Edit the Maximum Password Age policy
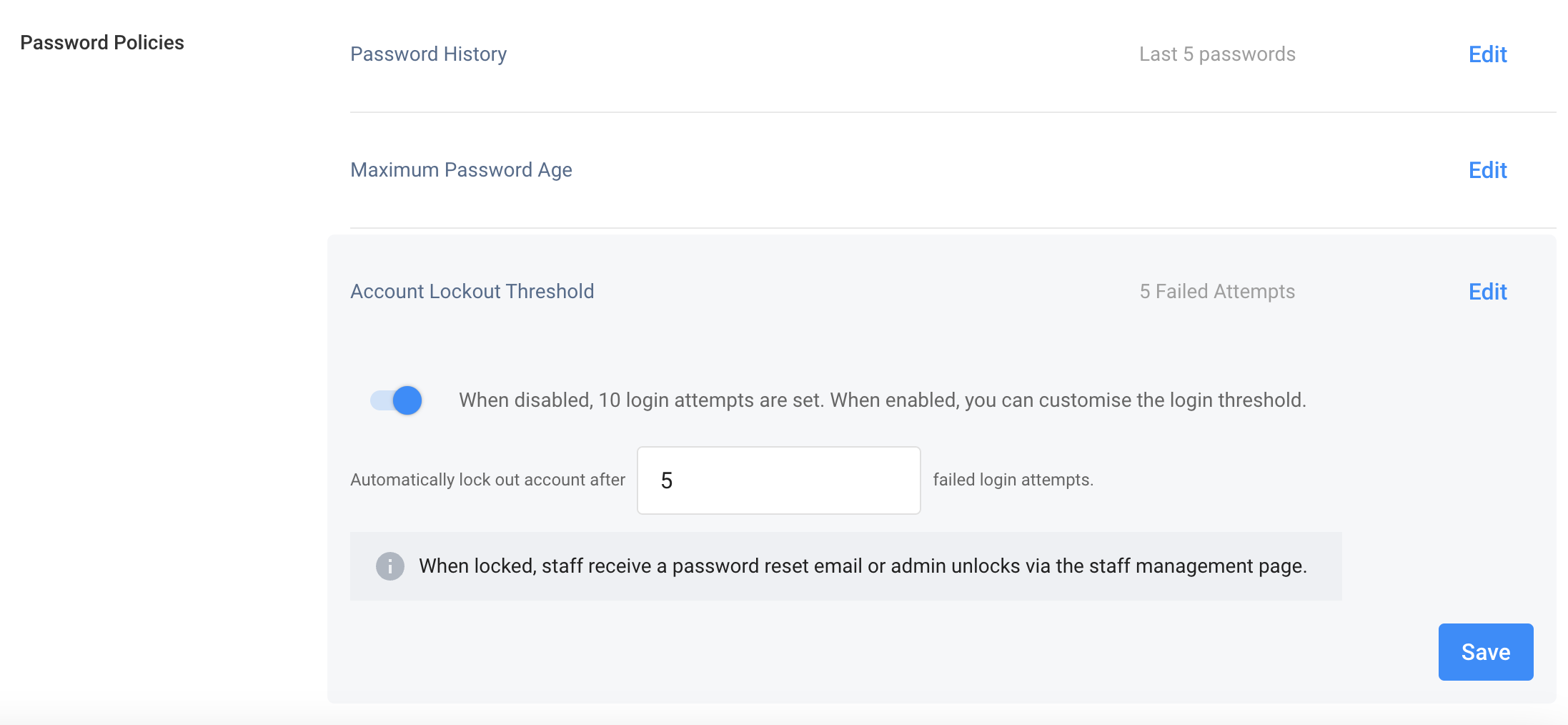The width and height of the screenshot is (1568, 725). point(1487,170)
